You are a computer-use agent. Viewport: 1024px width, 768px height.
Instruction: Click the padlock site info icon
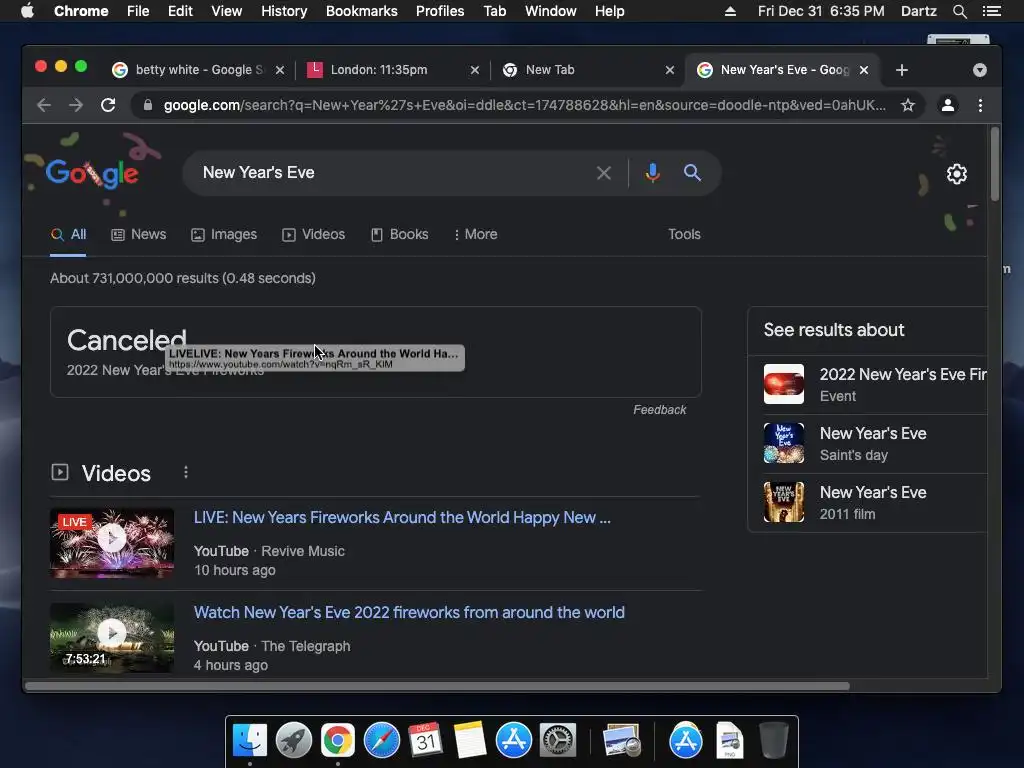coord(148,105)
